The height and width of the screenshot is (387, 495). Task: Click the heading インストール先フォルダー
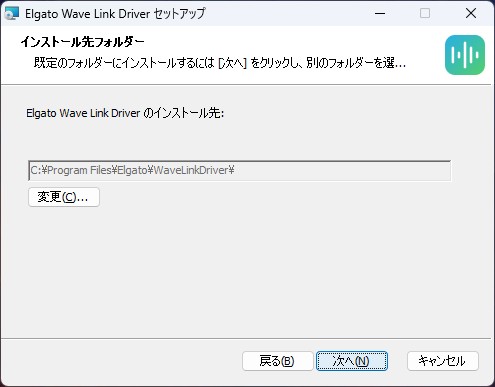tap(82, 42)
